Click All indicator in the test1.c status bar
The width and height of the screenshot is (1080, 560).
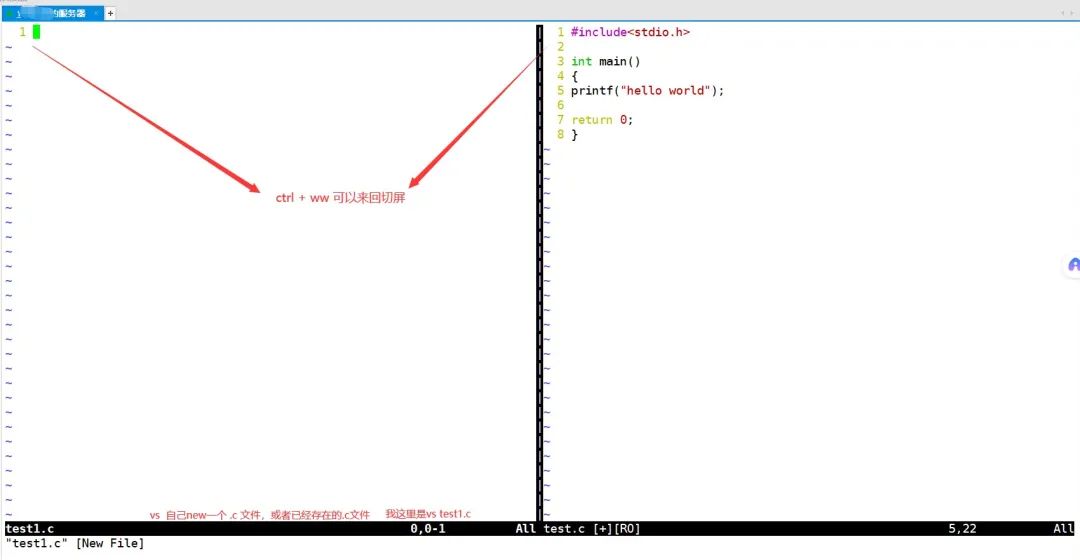pos(526,528)
